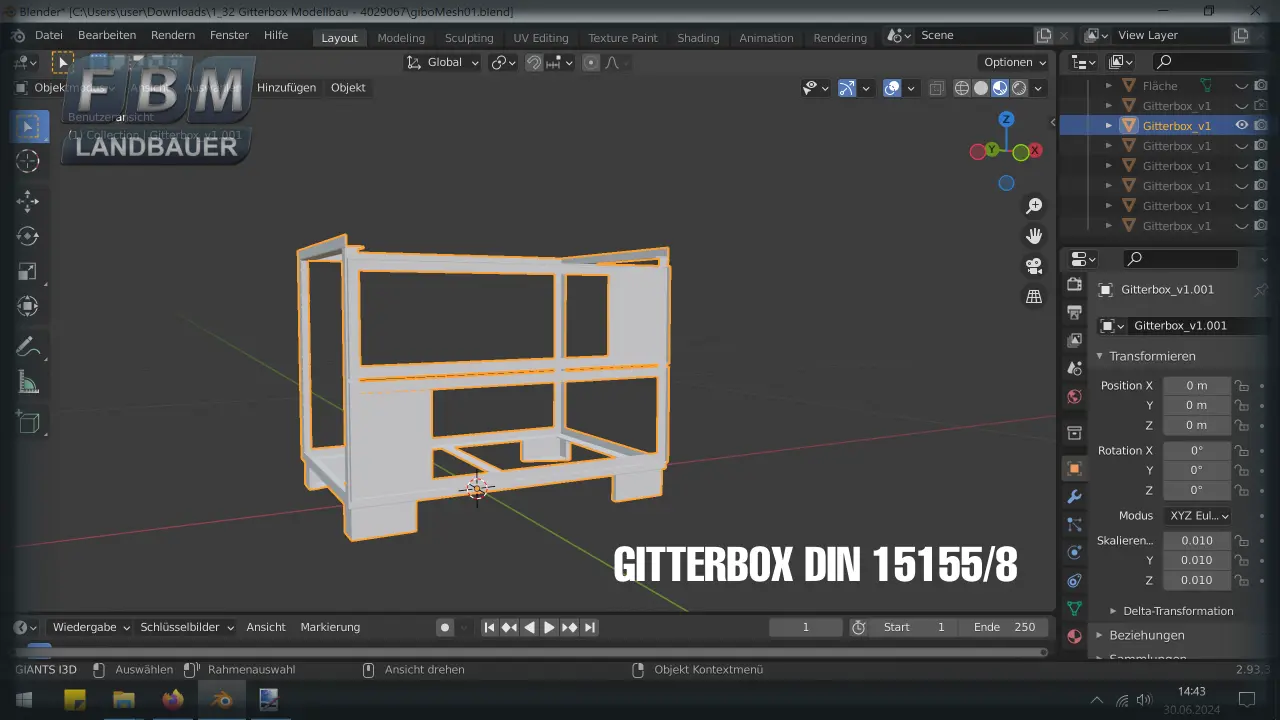Open the Scene properties tab
The width and height of the screenshot is (1280, 720).
pos(1075,369)
